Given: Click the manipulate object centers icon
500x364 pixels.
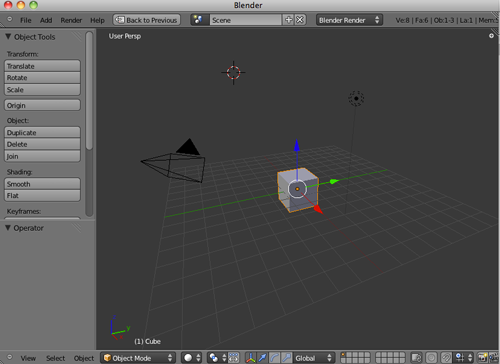Looking at the screenshot, I should (234, 358).
